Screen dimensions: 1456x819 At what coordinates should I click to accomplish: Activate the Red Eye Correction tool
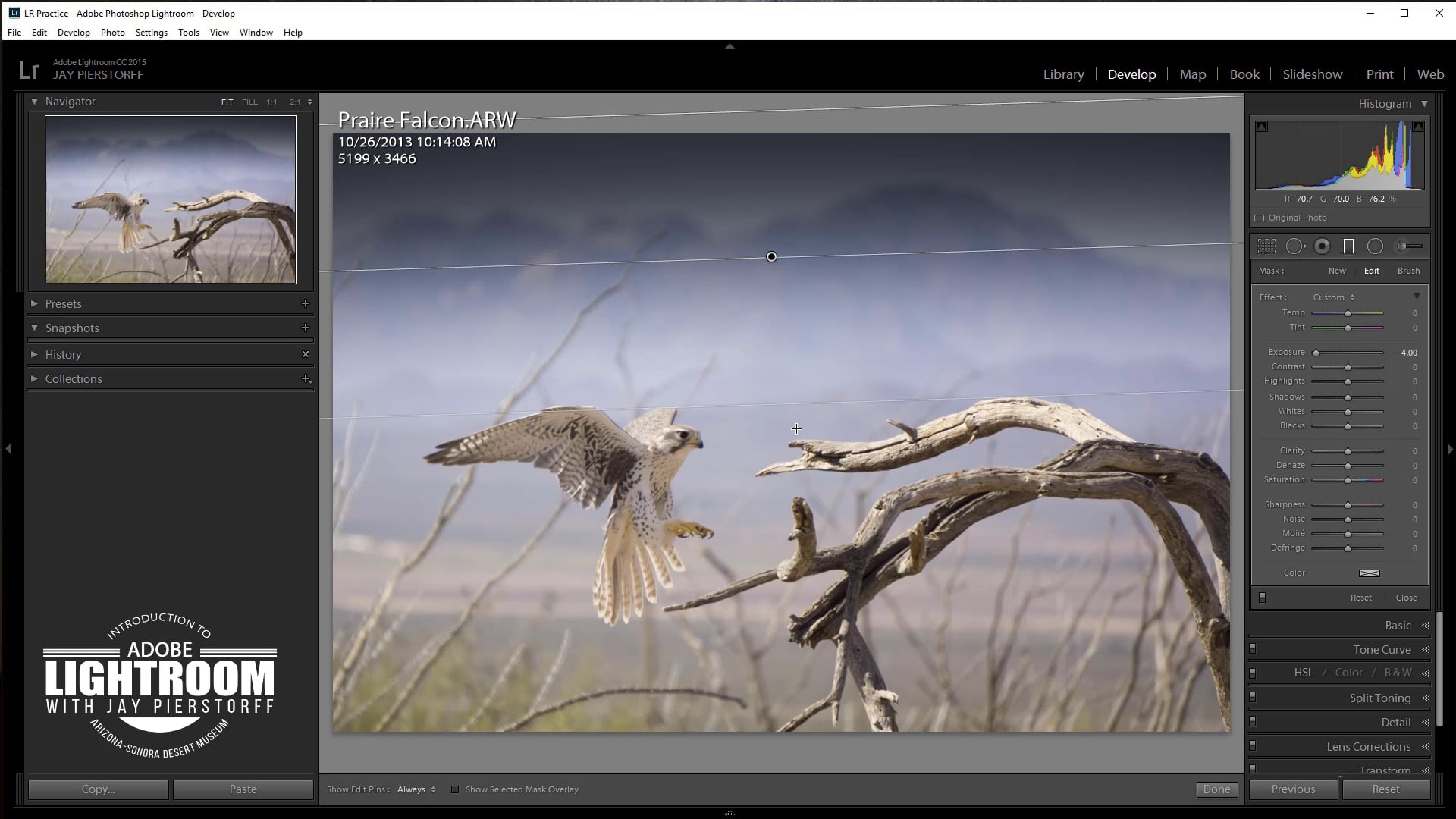pyautogui.click(x=1323, y=246)
